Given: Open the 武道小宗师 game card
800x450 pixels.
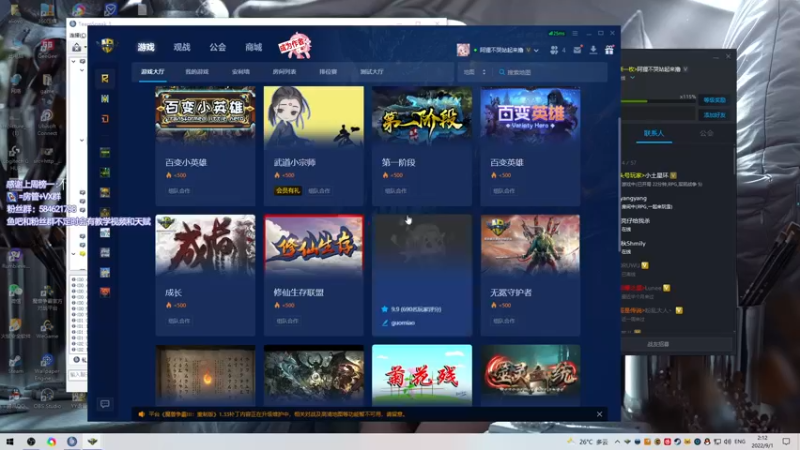Looking at the screenshot, I should [x=314, y=145].
